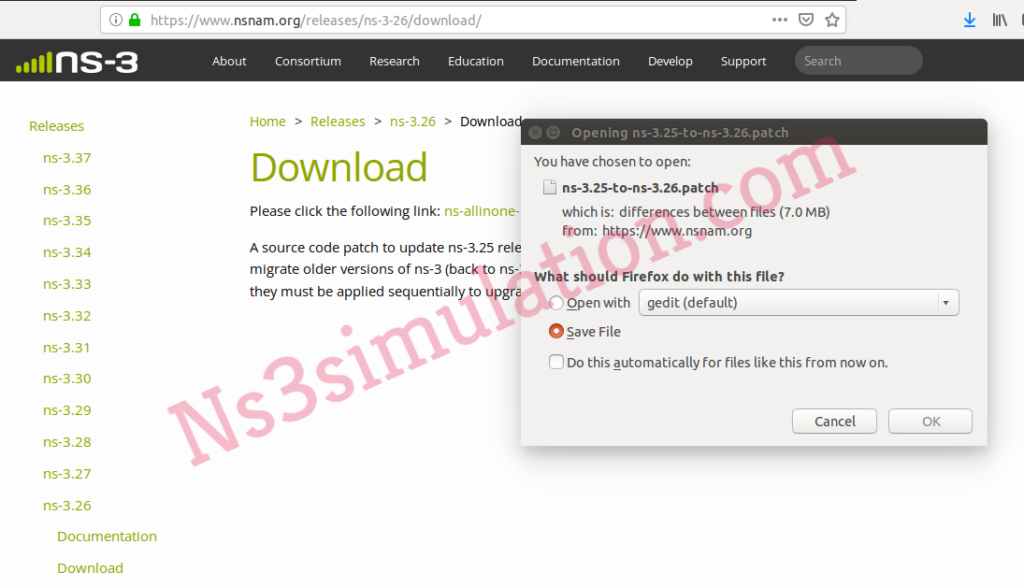
Task: Open ns-3.28 in the sidebar
Action: [x=67, y=443]
